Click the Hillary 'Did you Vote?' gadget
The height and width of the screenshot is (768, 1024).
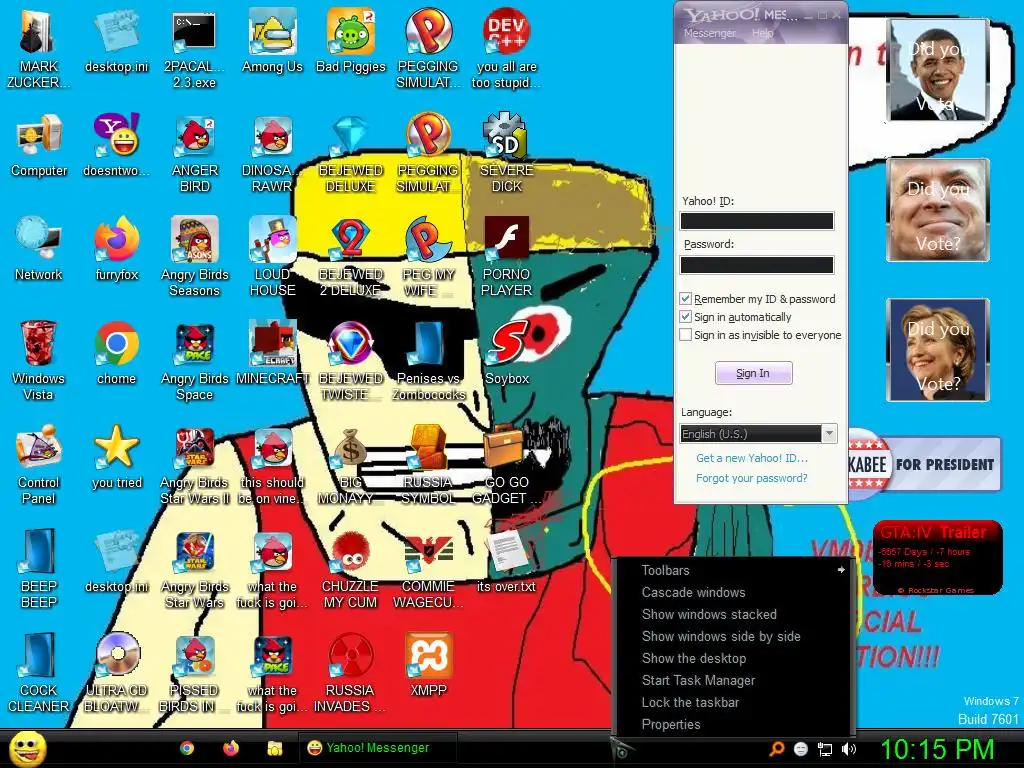tap(938, 350)
